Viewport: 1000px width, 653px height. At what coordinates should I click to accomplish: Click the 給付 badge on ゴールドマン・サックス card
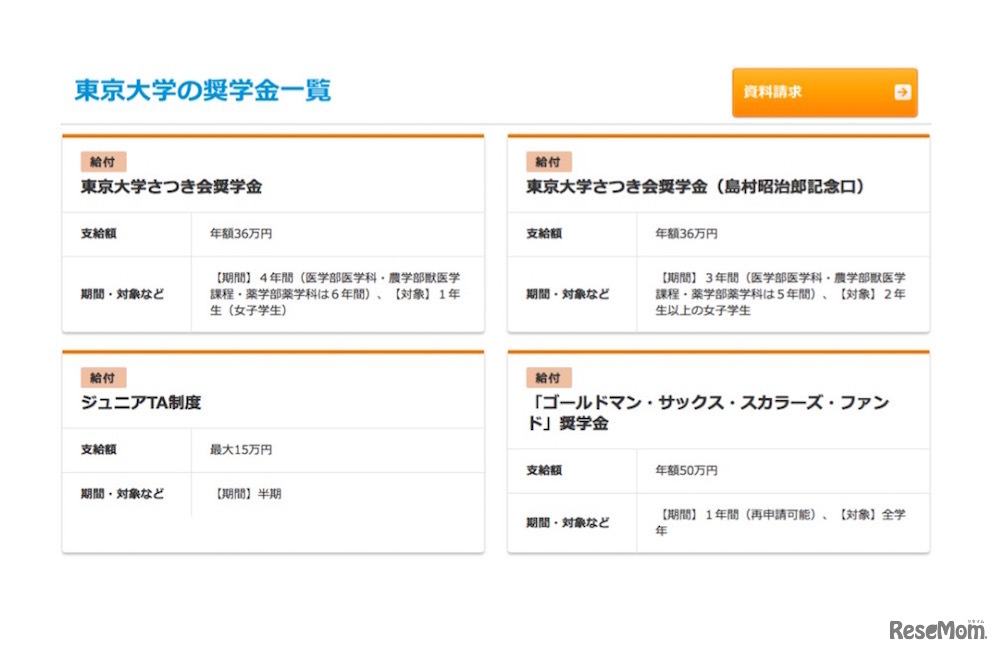(x=548, y=377)
